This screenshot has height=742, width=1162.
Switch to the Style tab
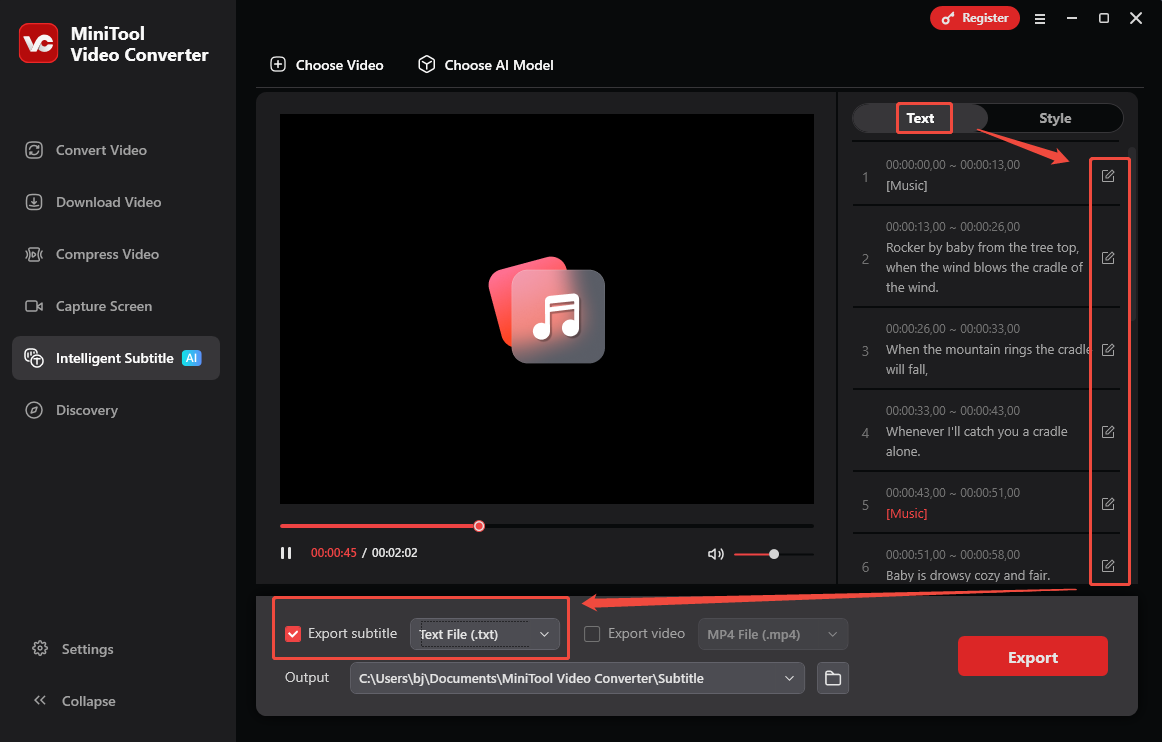pyautogui.click(x=1054, y=117)
